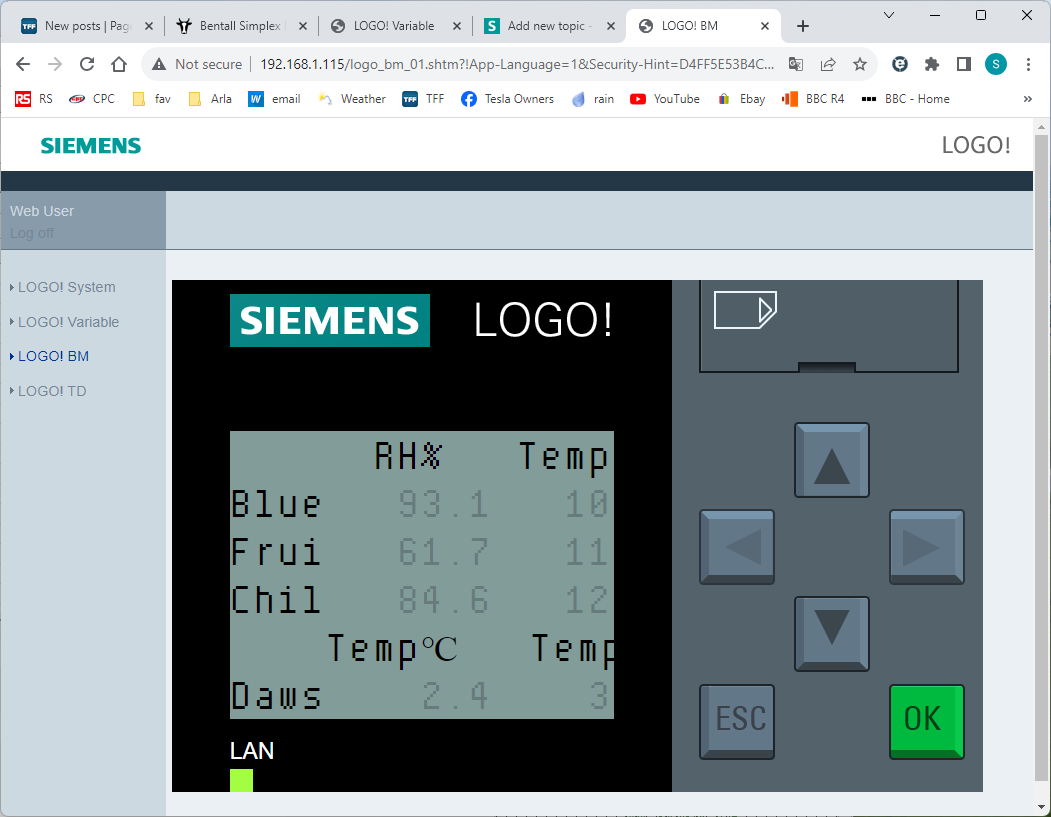The height and width of the screenshot is (817, 1051).
Task: Click the translate page icon
Action: (796, 64)
